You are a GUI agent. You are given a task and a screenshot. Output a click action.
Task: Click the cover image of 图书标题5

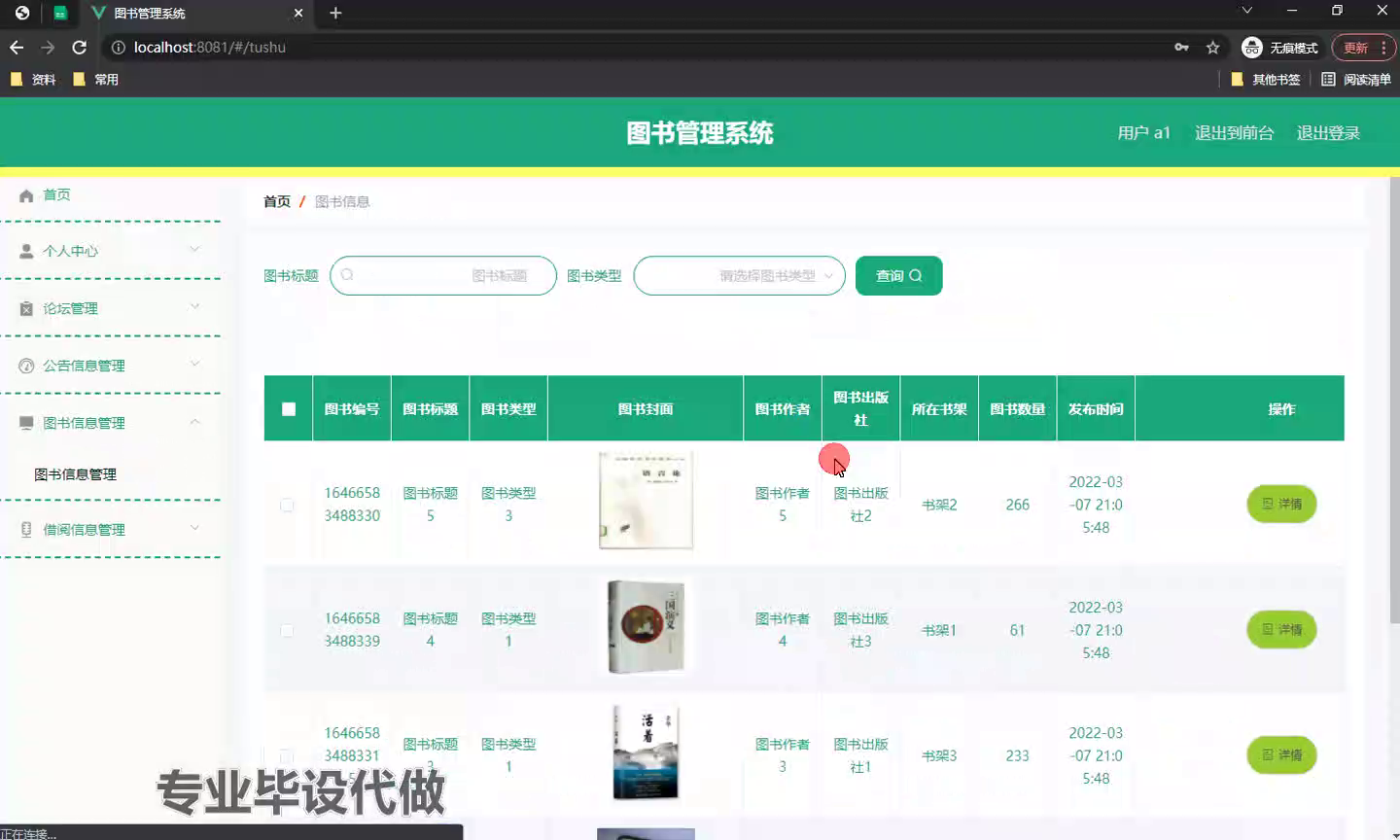click(646, 501)
